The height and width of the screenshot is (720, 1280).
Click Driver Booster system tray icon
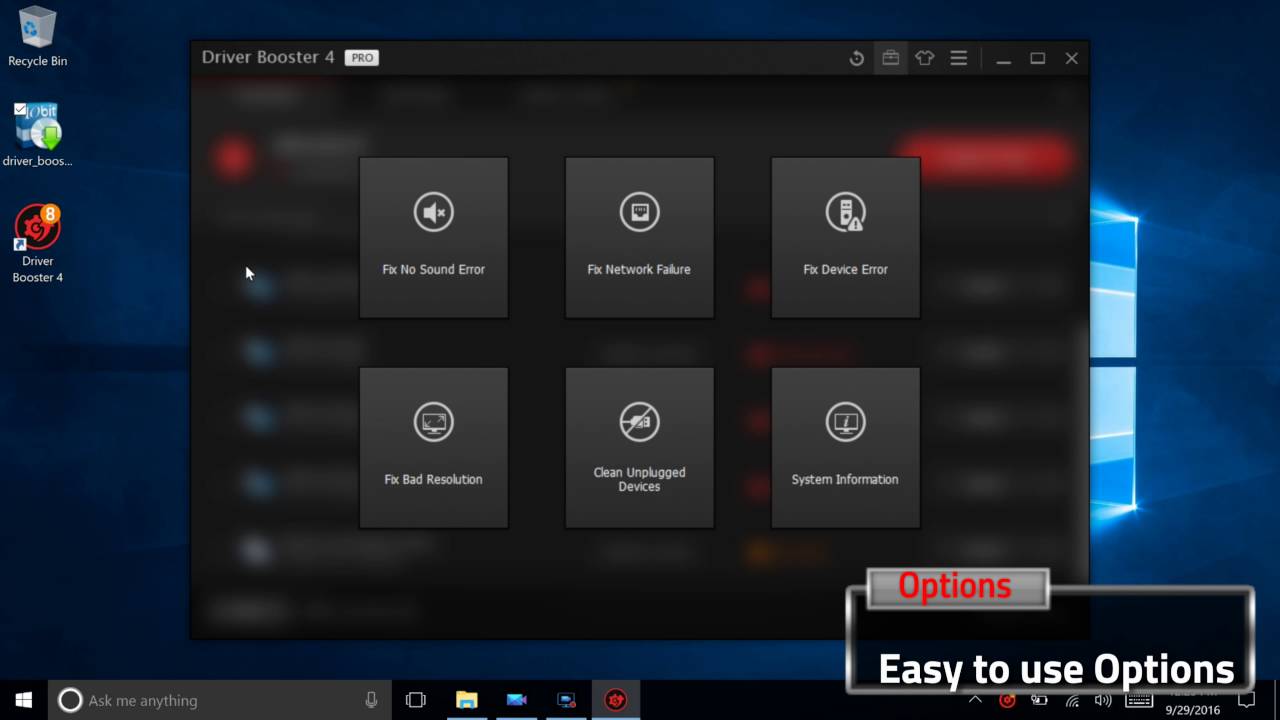(1007, 700)
